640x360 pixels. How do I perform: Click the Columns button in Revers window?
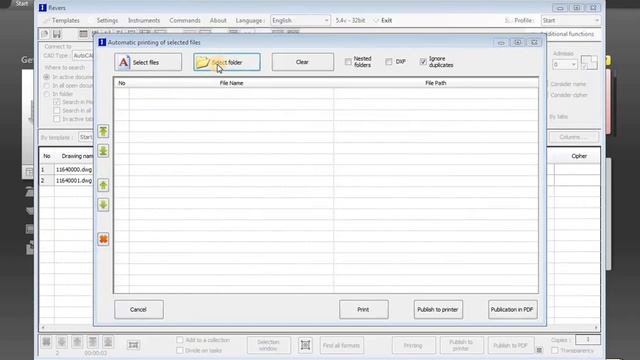point(573,137)
